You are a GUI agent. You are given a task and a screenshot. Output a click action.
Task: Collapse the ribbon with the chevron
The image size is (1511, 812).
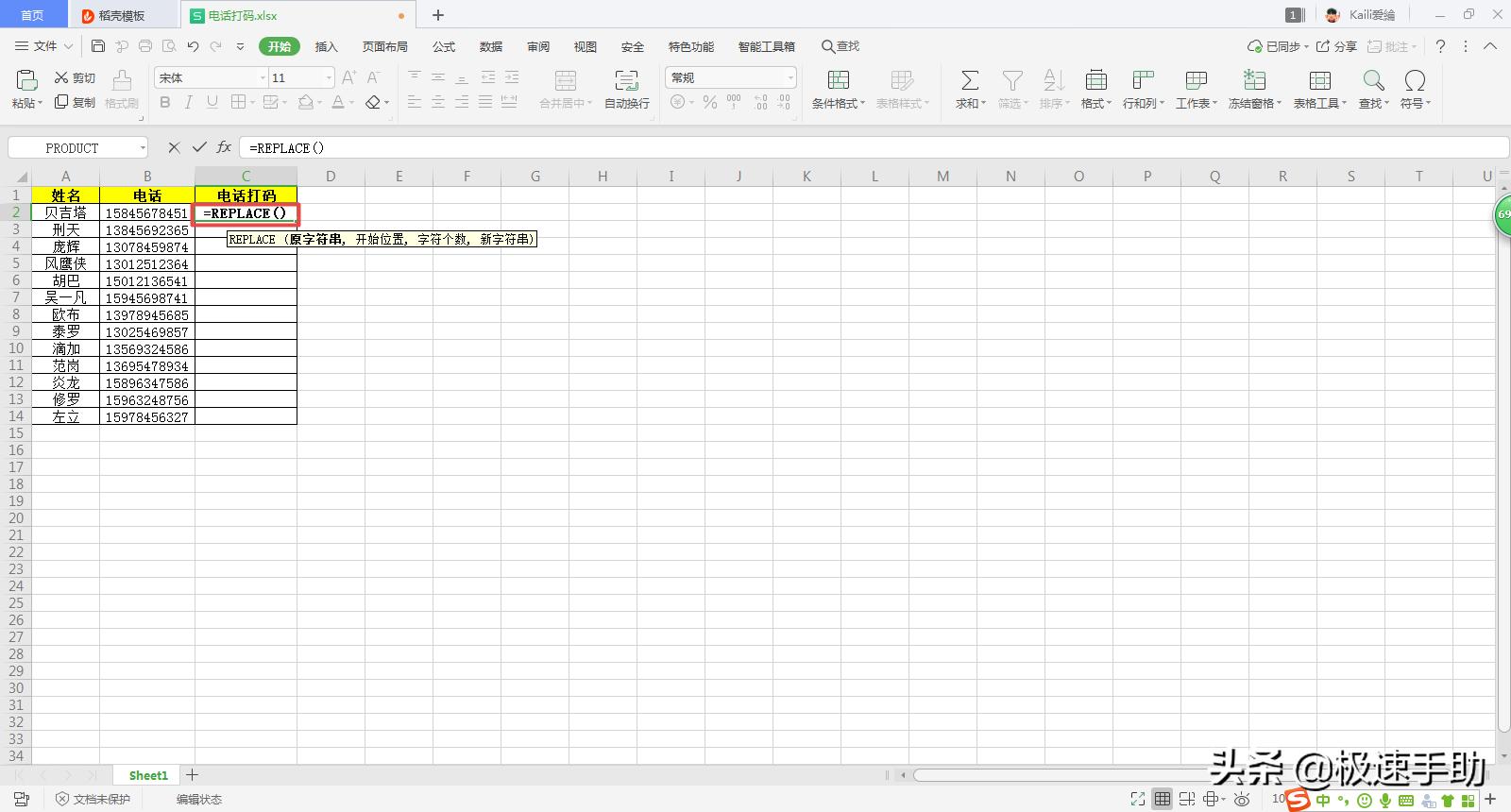(1490, 46)
